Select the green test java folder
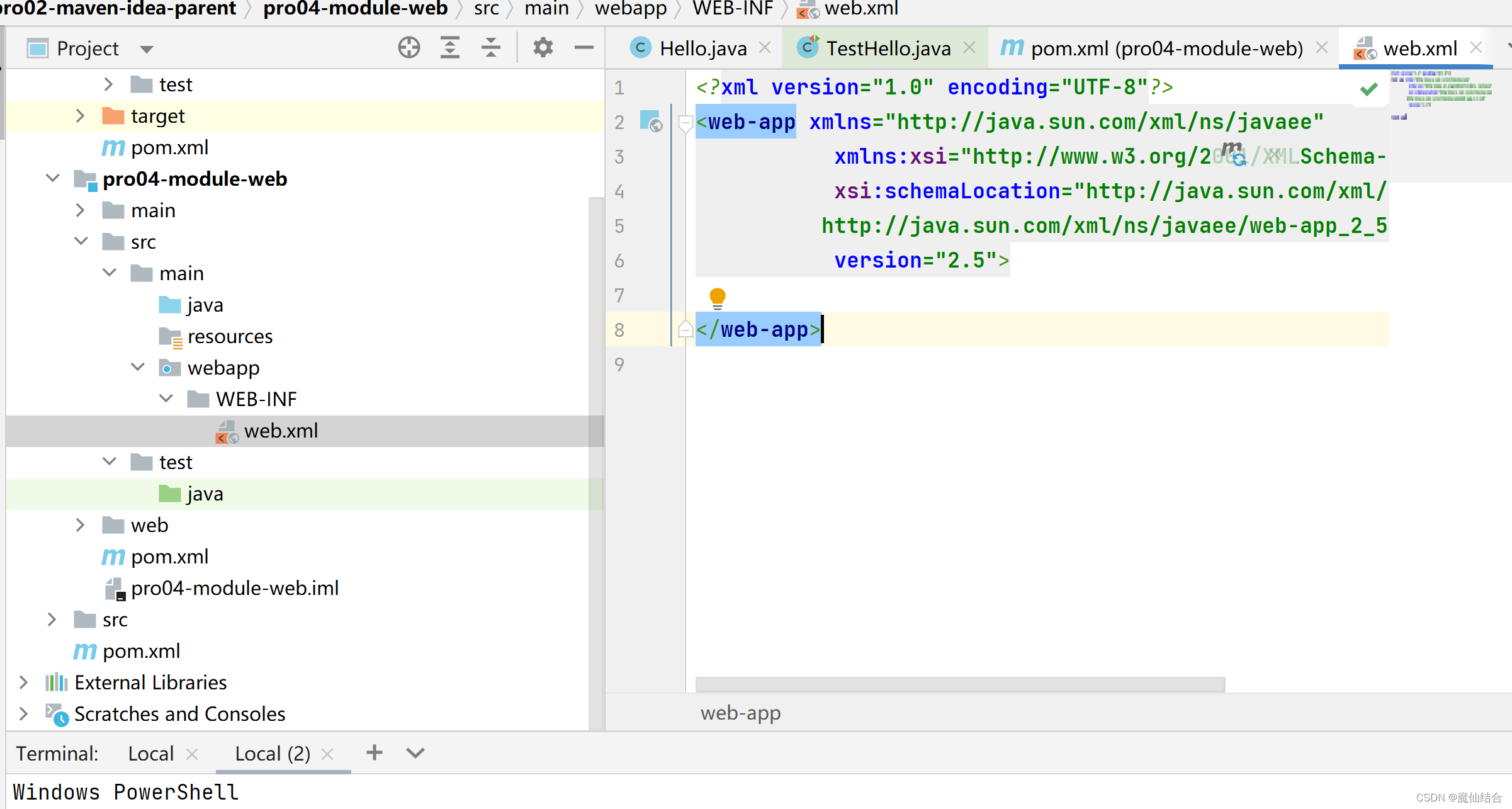 (305, 494)
